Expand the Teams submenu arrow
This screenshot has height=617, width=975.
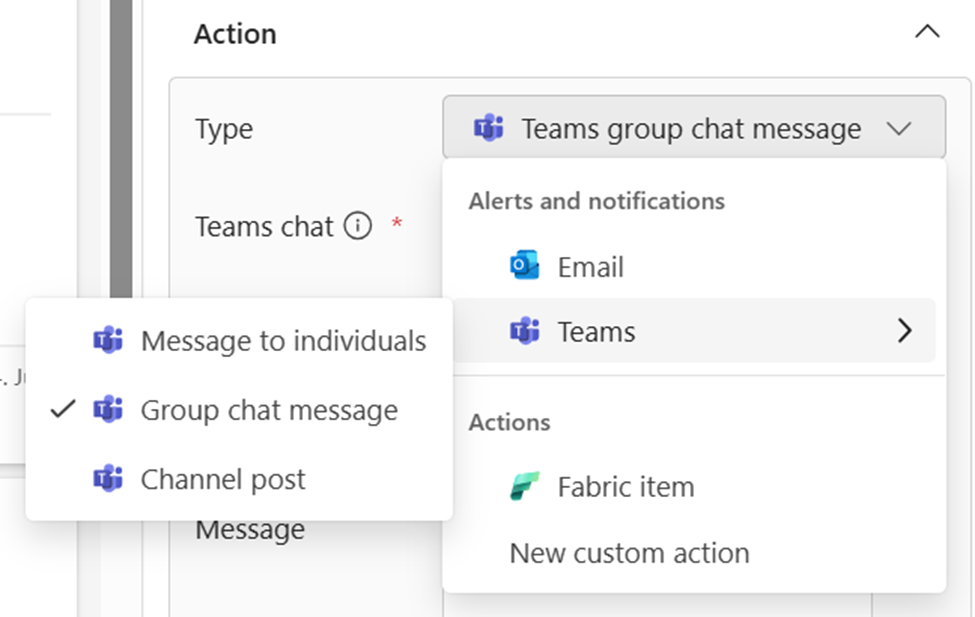904,331
